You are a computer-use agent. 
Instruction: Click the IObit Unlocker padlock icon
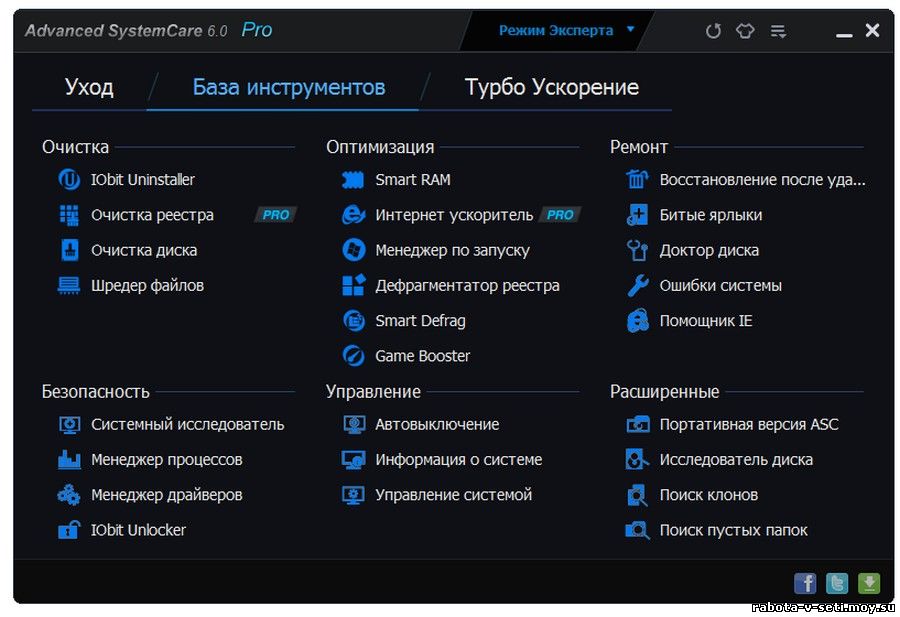click(x=69, y=530)
